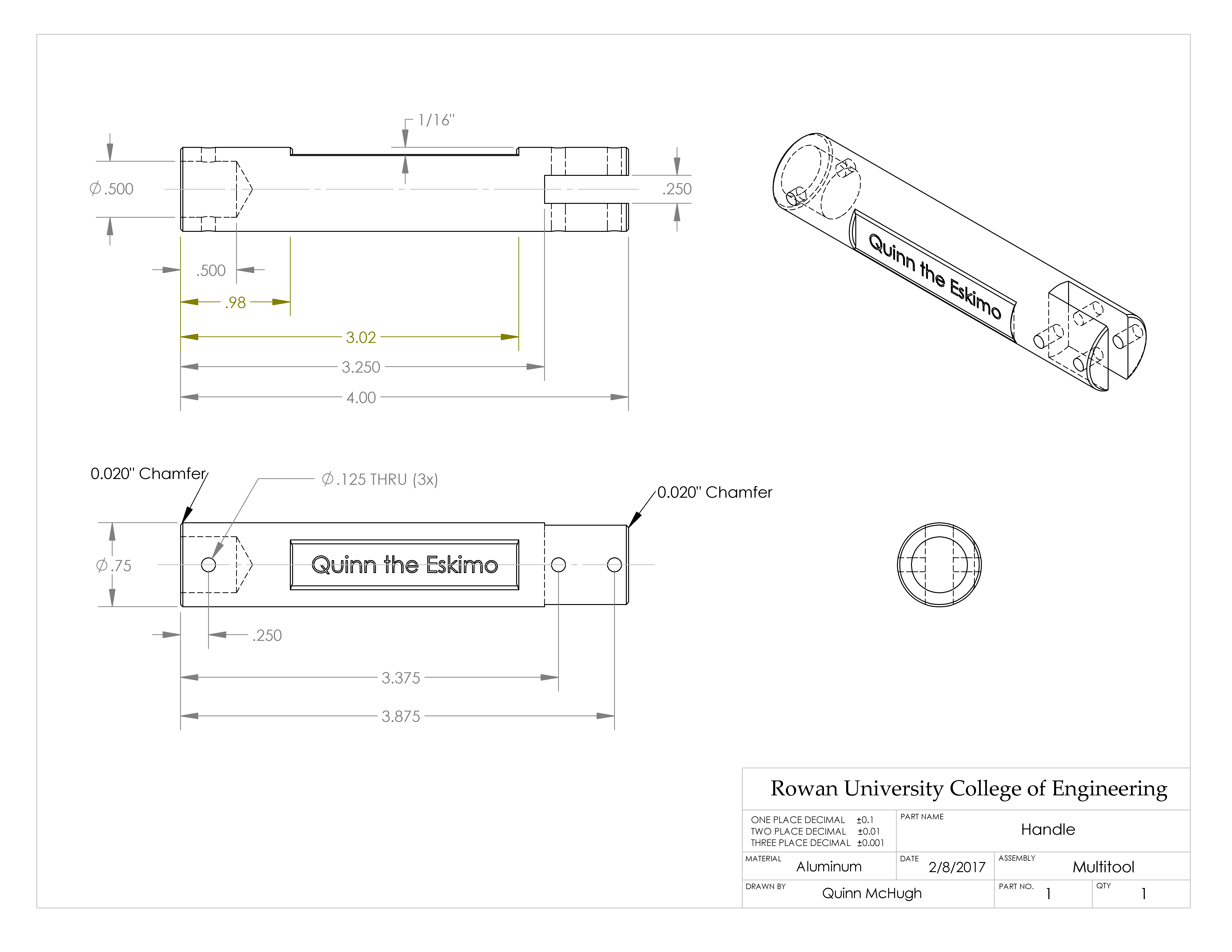Click the 4.00 overall length dimension
Viewport: 1232px width, 952px height.
[361, 398]
